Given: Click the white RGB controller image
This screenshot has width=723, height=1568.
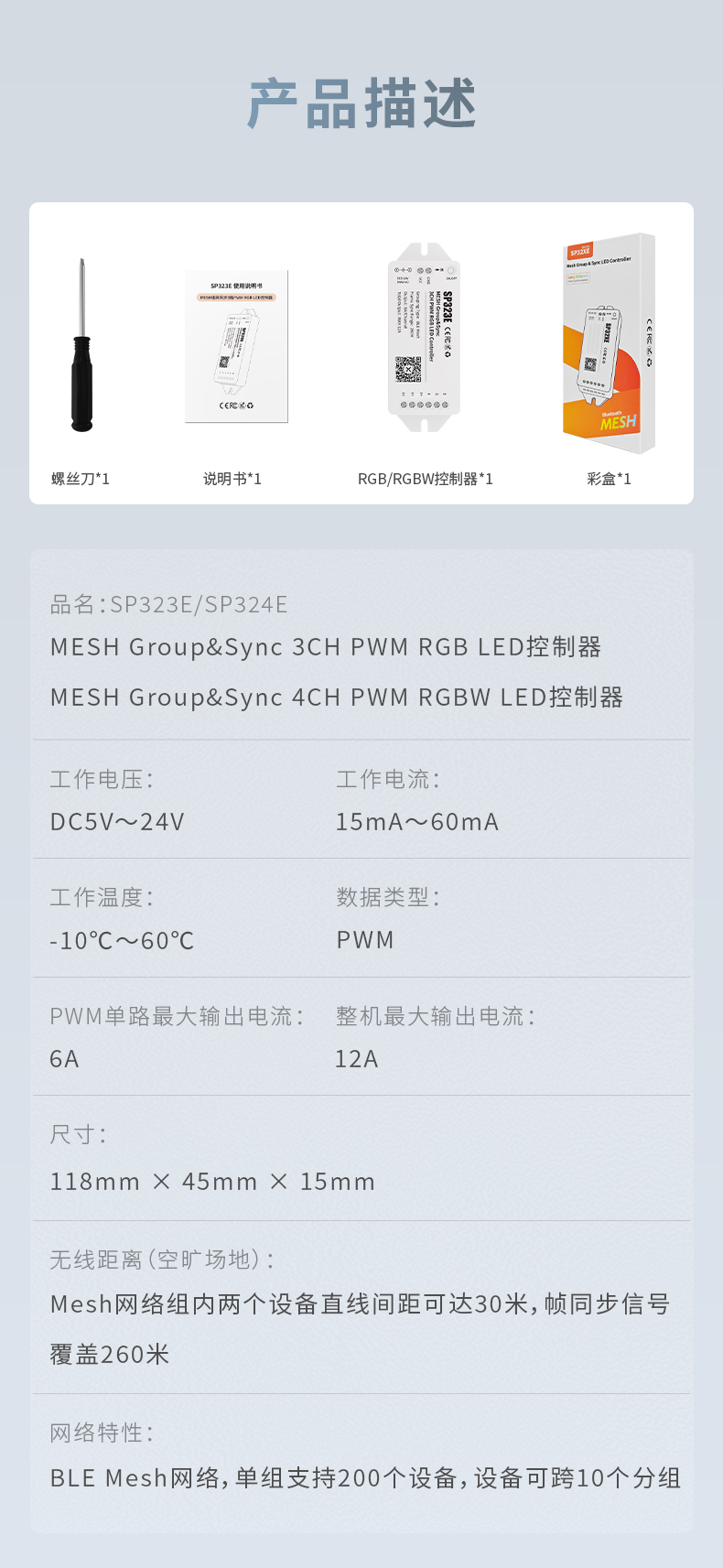Looking at the screenshot, I should pos(424,337).
